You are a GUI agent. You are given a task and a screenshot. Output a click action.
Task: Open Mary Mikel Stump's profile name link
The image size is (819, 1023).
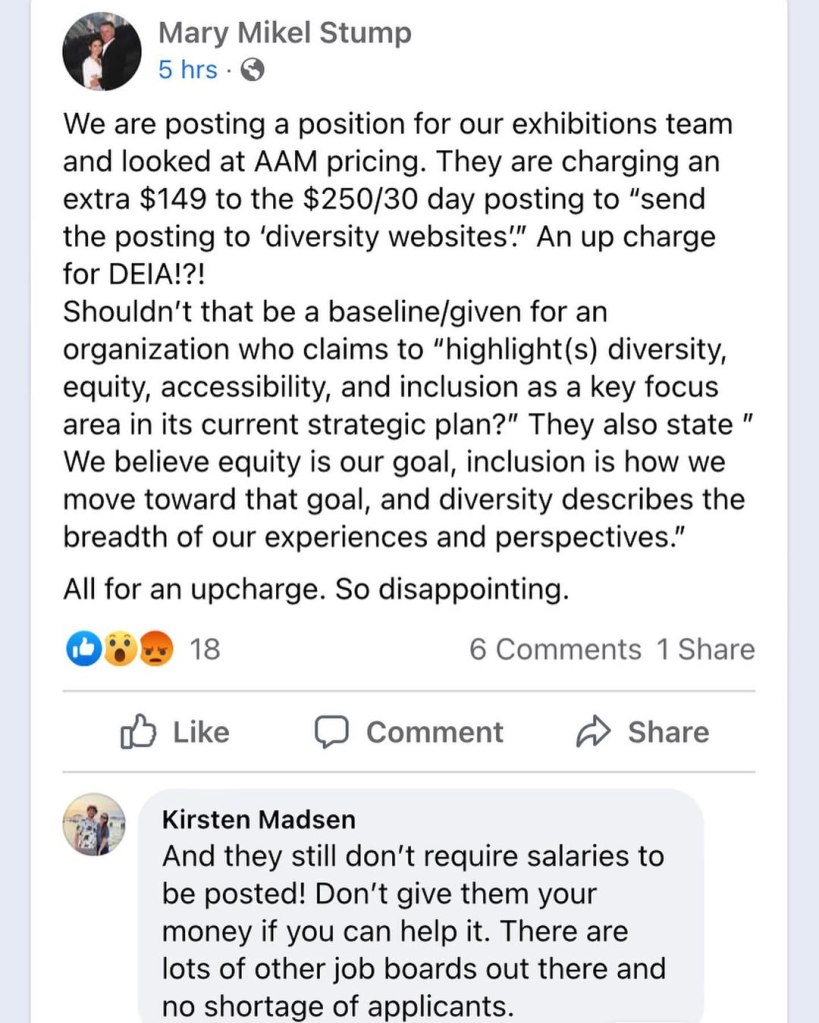[284, 33]
